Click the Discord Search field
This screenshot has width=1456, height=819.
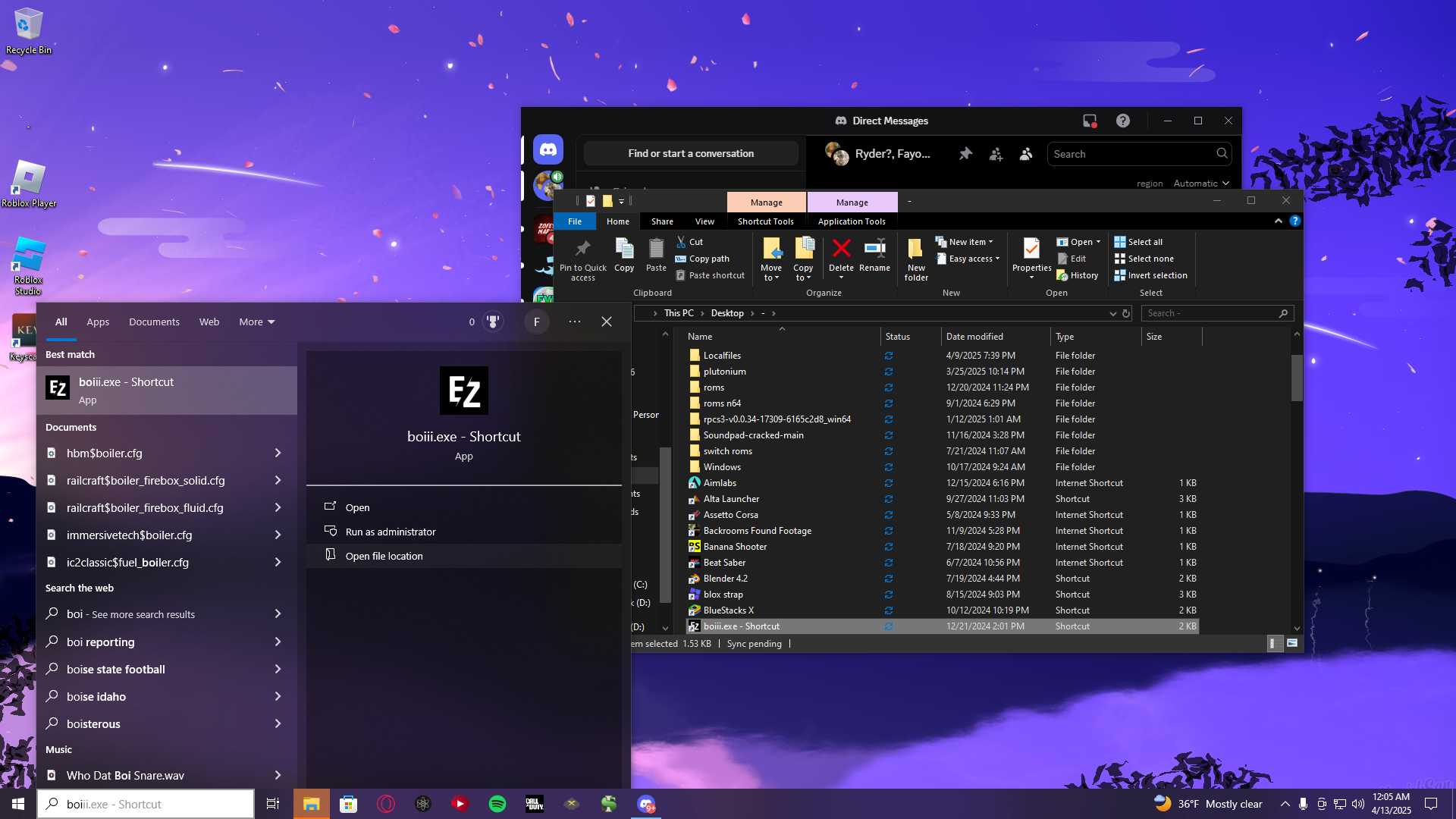(x=1139, y=154)
